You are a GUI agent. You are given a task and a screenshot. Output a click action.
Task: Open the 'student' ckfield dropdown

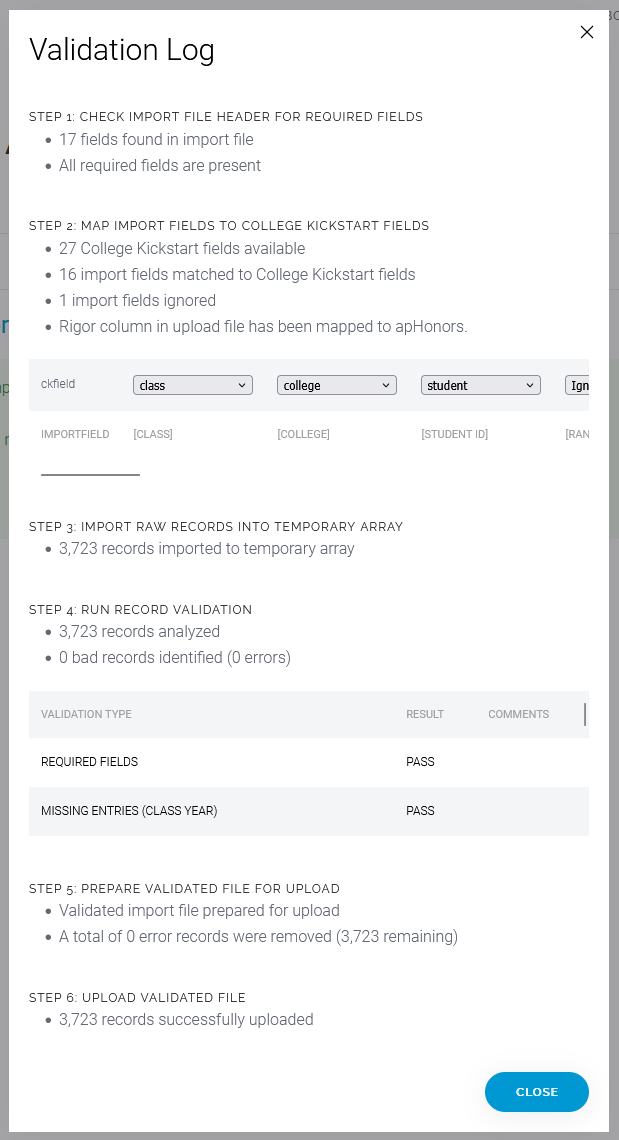[x=481, y=385]
